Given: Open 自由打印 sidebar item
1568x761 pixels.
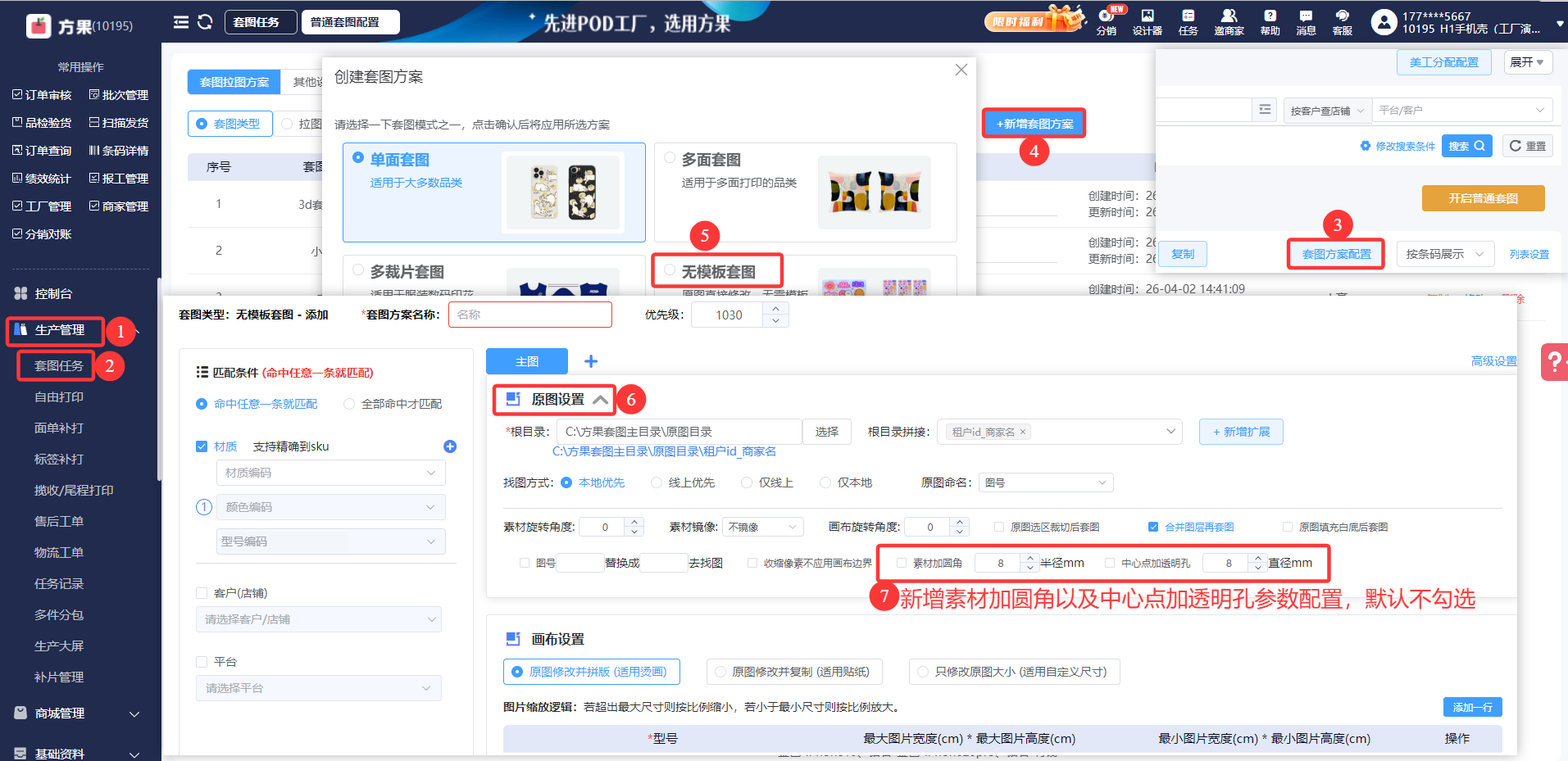Looking at the screenshot, I should point(59,397).
